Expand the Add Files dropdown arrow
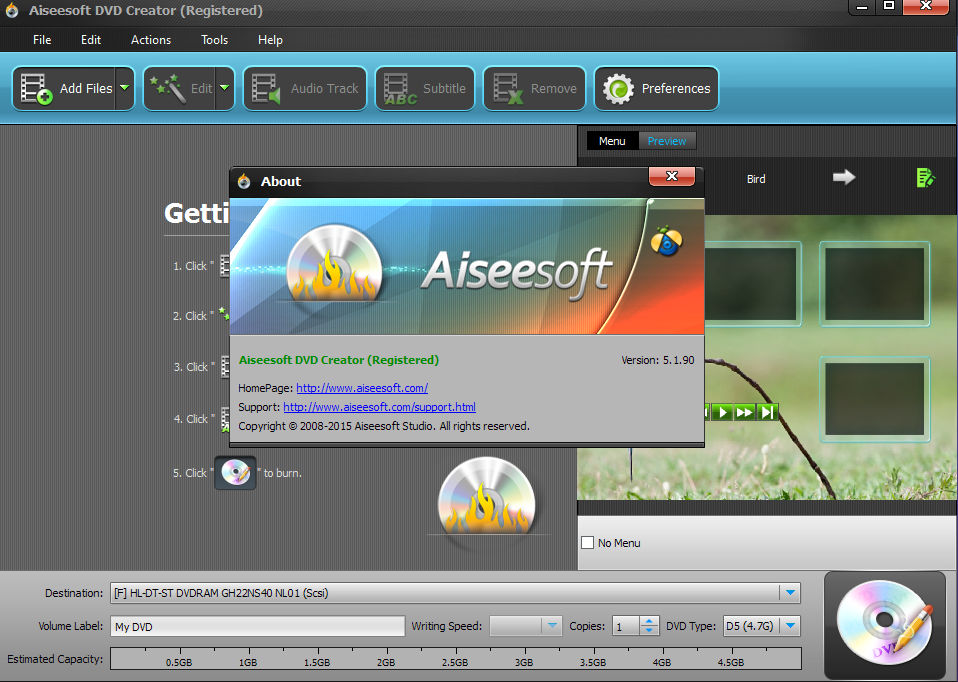Viewport: 958px width, 682px height. click(x=125, y=89)
